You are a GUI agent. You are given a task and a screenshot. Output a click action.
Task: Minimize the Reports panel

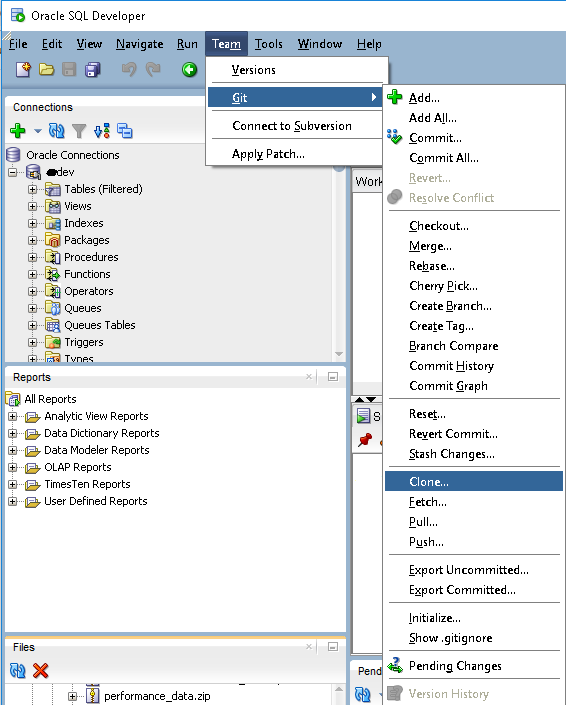[x=333, y=376]
